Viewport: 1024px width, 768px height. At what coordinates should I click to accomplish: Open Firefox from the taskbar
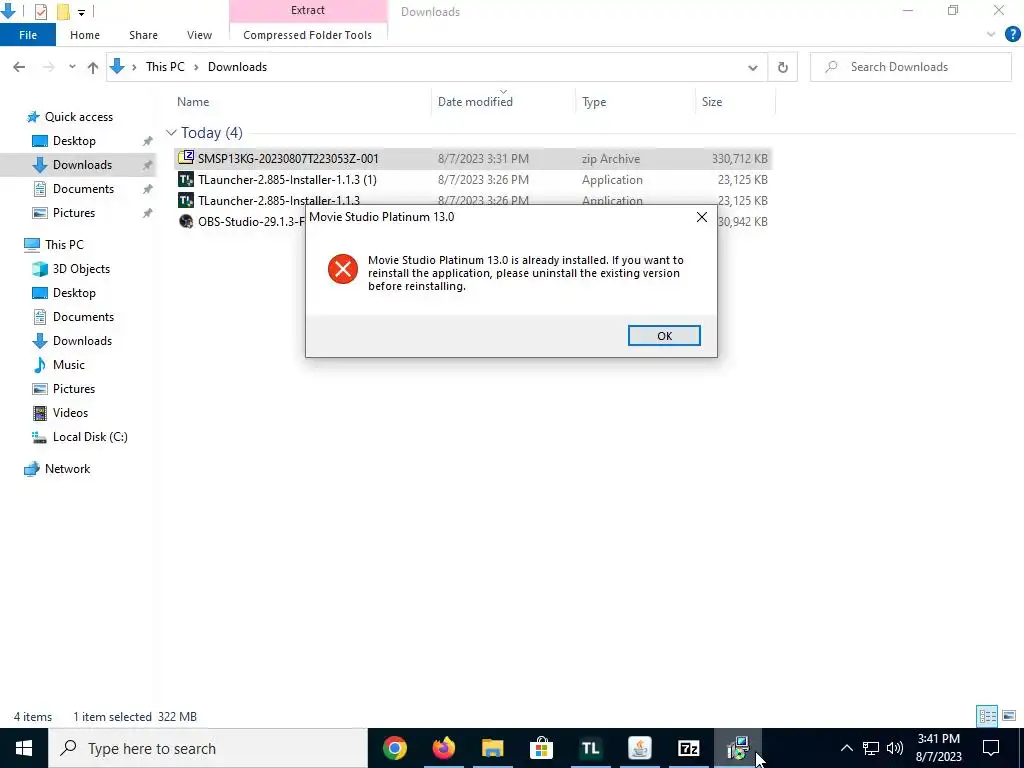[443, 748]
